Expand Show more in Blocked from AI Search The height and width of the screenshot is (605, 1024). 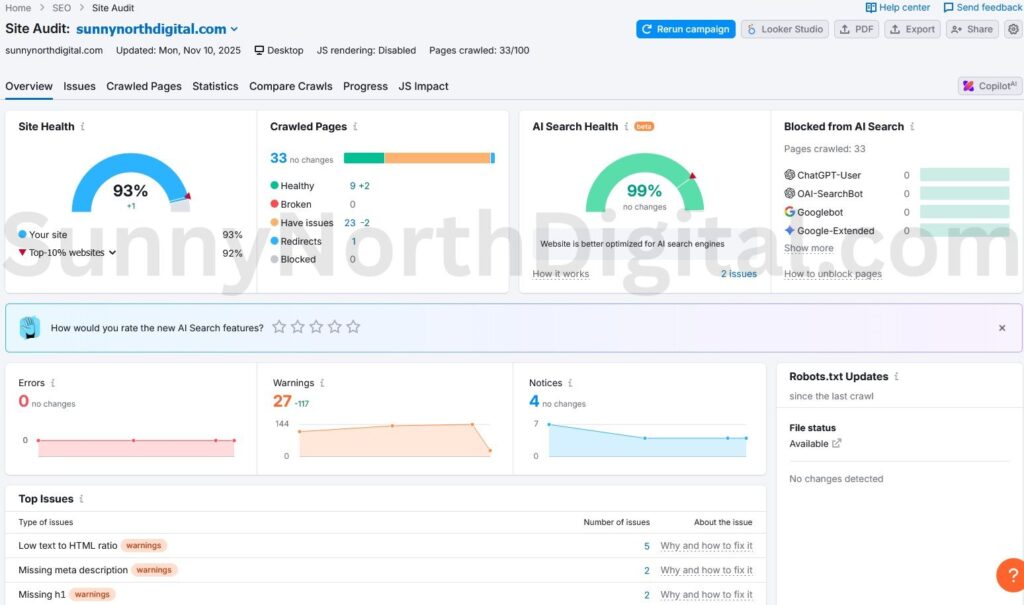807,248
